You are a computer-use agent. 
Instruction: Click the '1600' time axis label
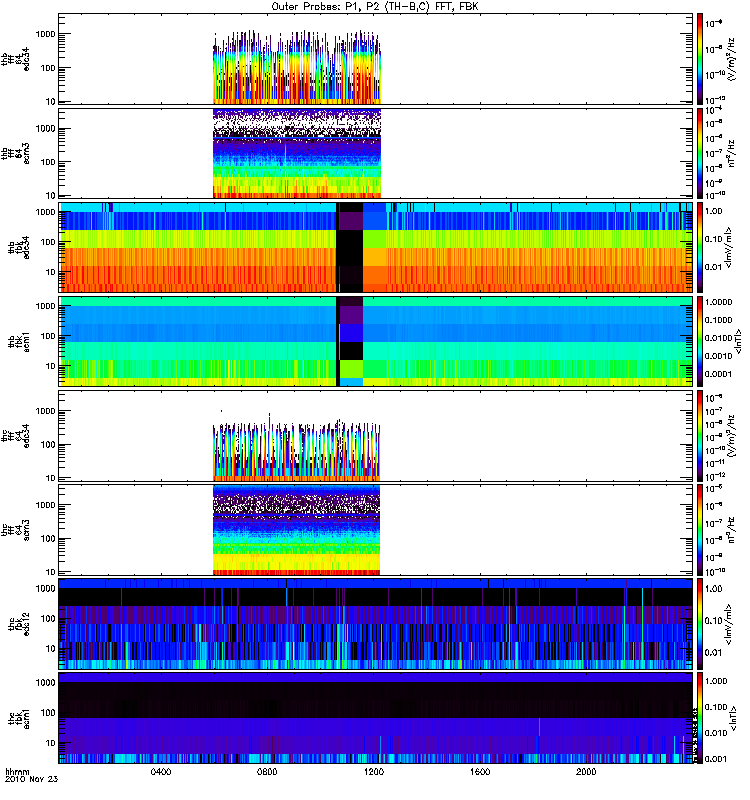[480, 771]
